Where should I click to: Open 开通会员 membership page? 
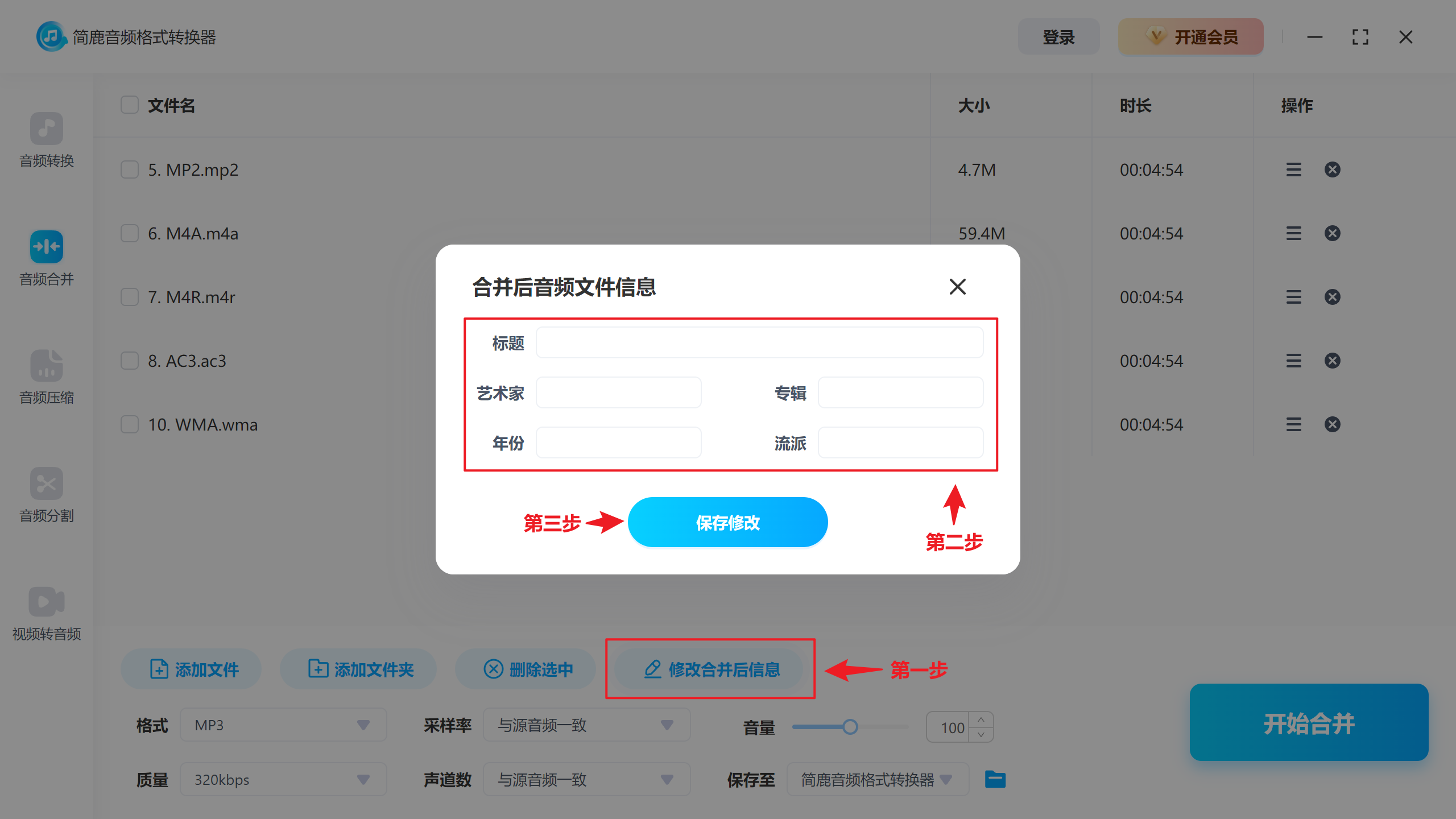pyautogui.click(x=1190, y=36)
